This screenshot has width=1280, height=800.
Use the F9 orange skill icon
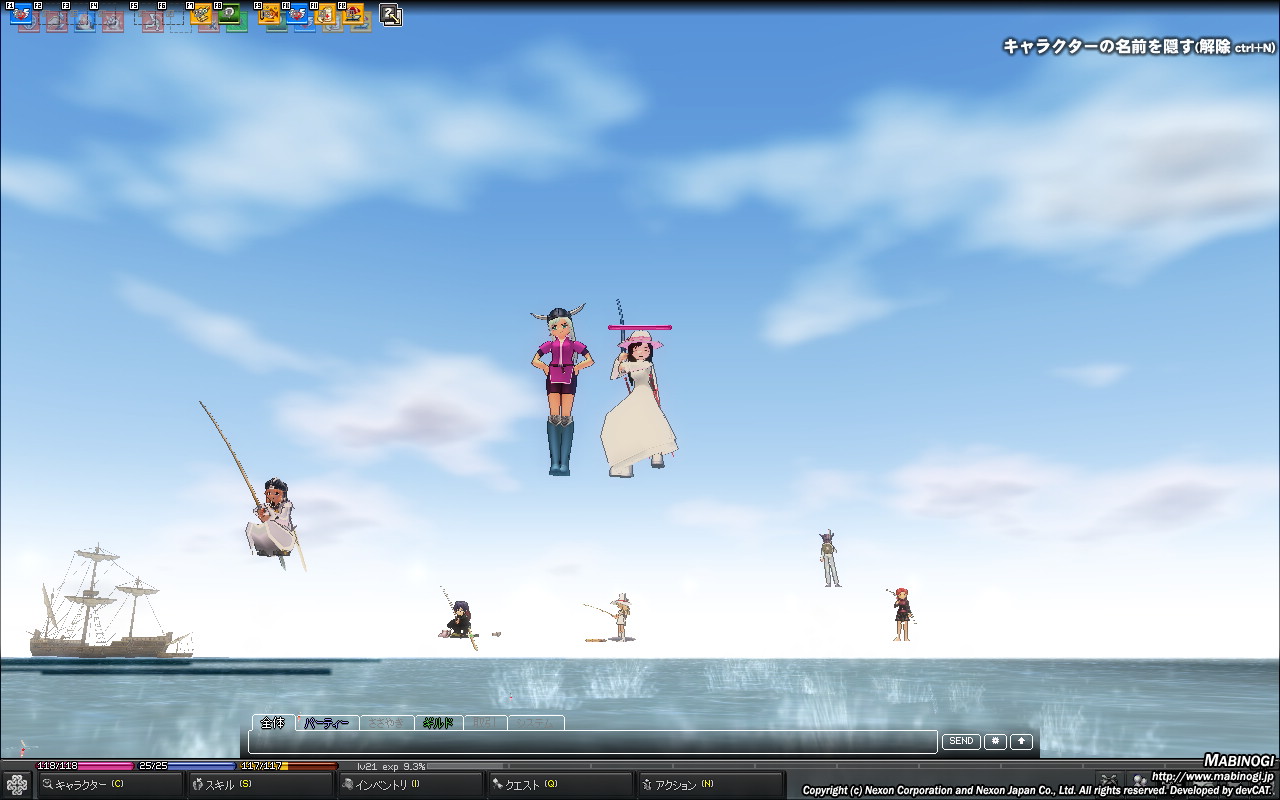[269, 15]
